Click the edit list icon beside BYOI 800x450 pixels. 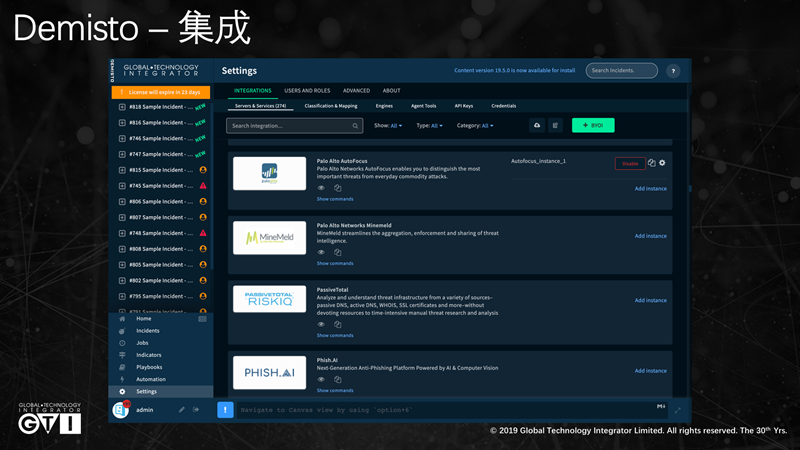click(555, 126)
